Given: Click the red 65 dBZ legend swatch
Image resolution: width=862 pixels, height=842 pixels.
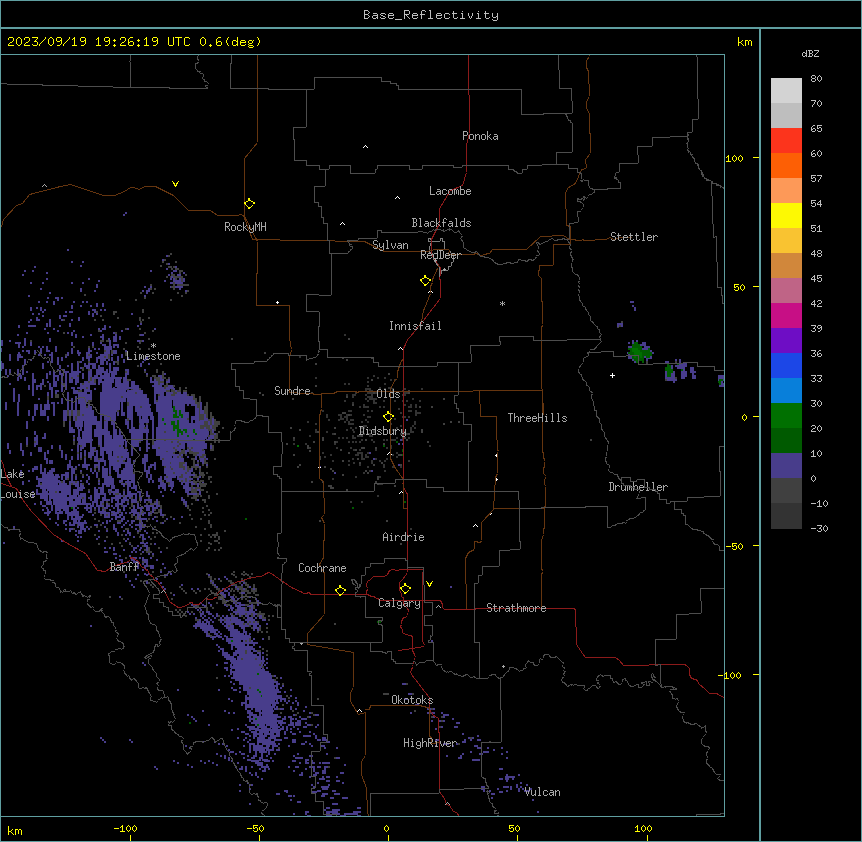Looking at the screenshot, I should (786, 140).
